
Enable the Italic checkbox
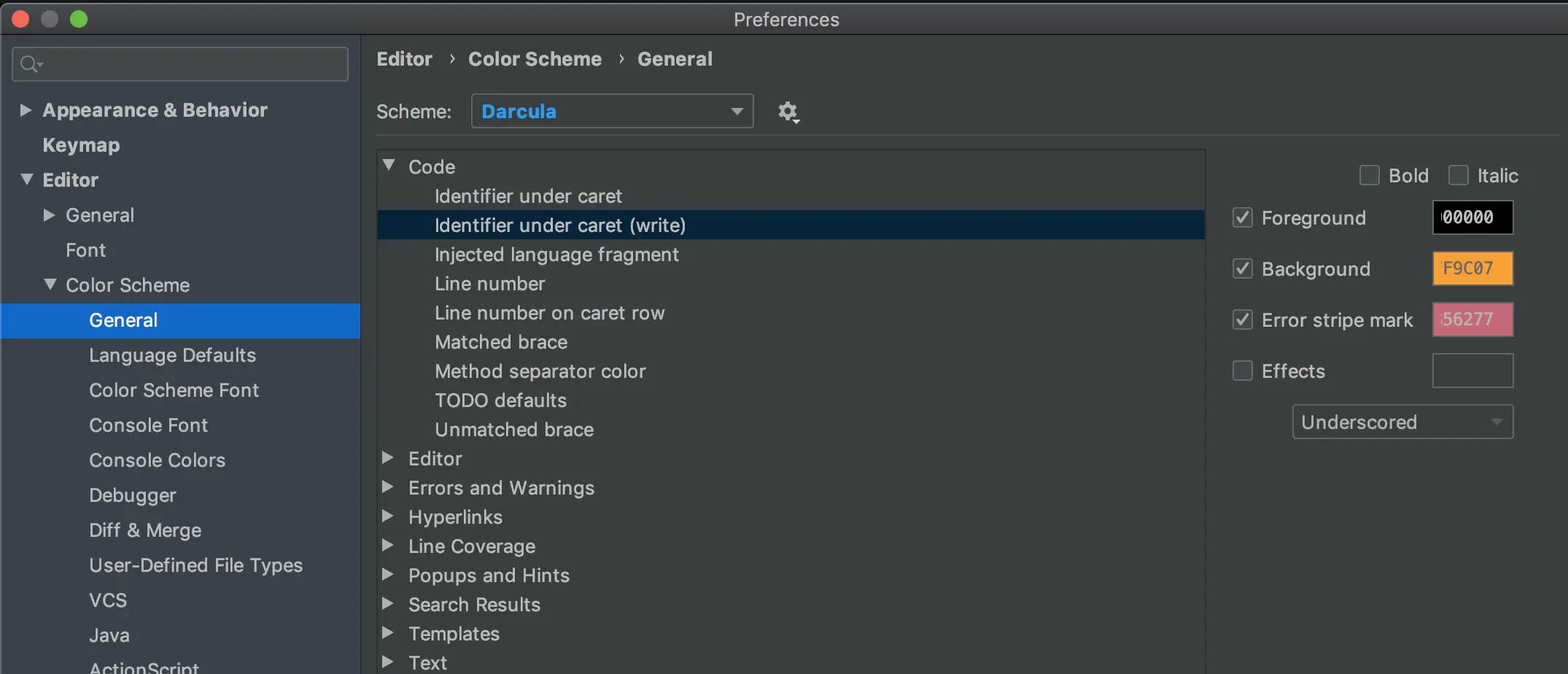tap(1458, 176)
